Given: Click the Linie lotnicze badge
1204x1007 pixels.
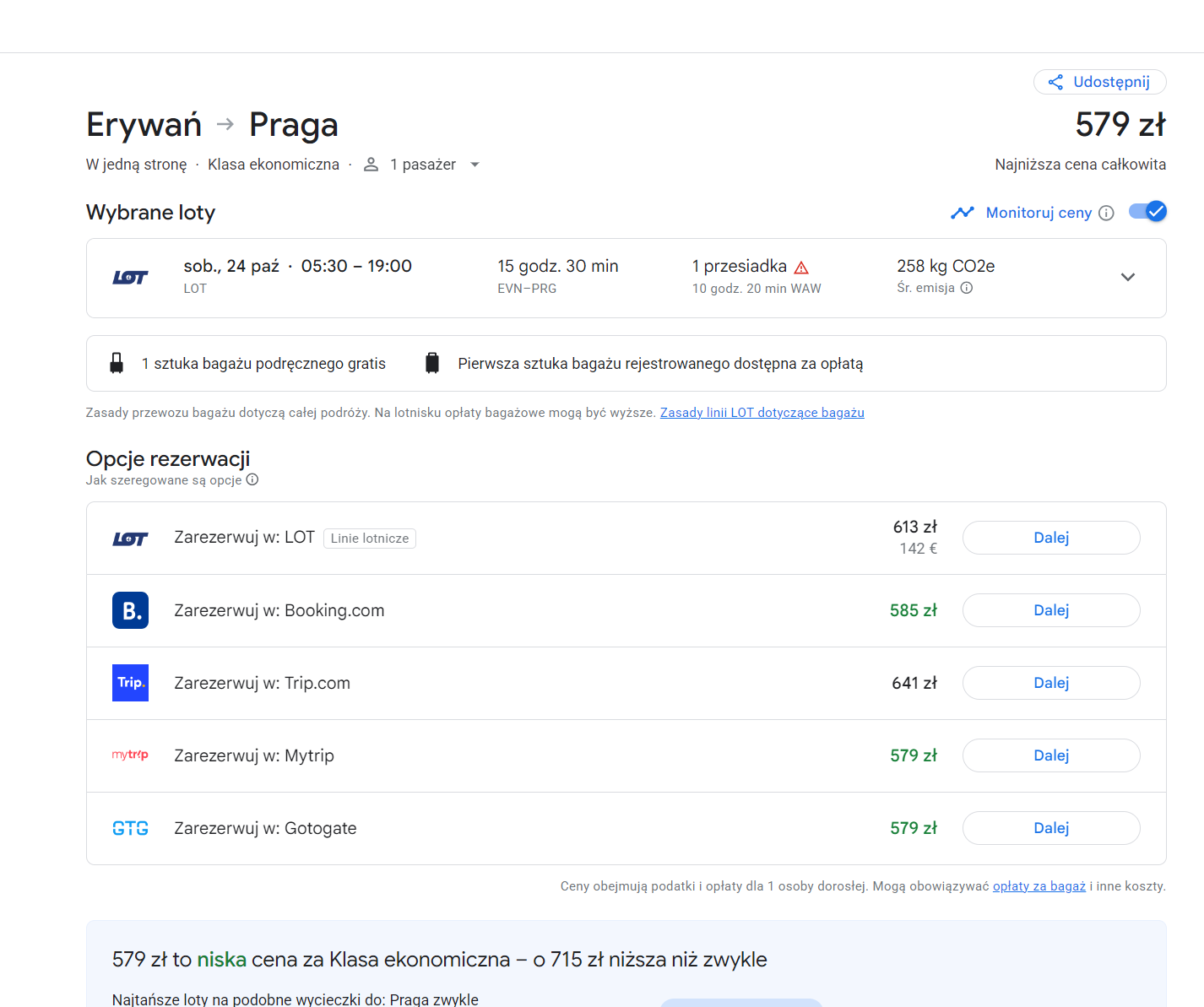Looking at the screenshot, I should pyautogui.click(x=370, y=539).
